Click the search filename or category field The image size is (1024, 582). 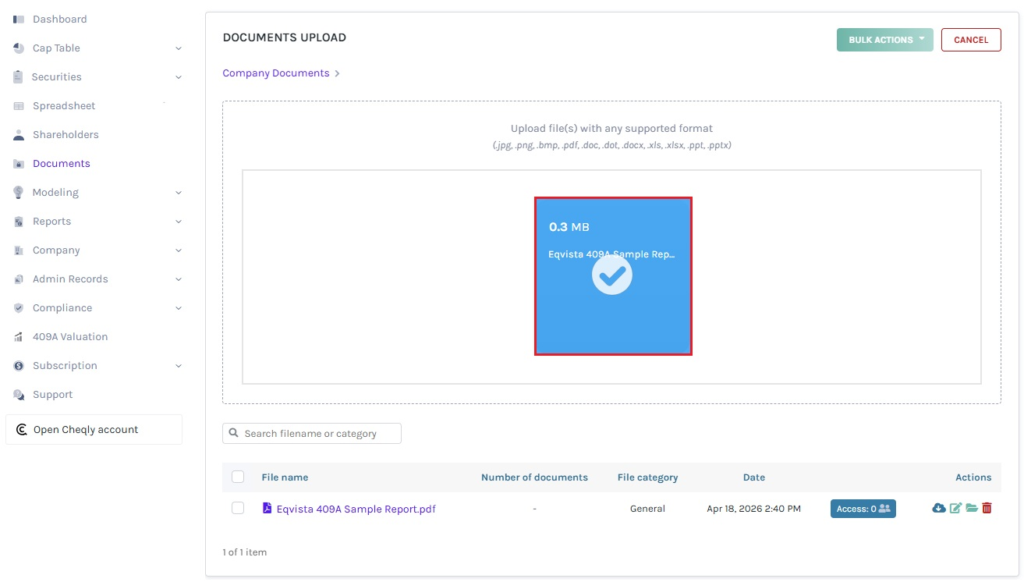tap(313, 433)
